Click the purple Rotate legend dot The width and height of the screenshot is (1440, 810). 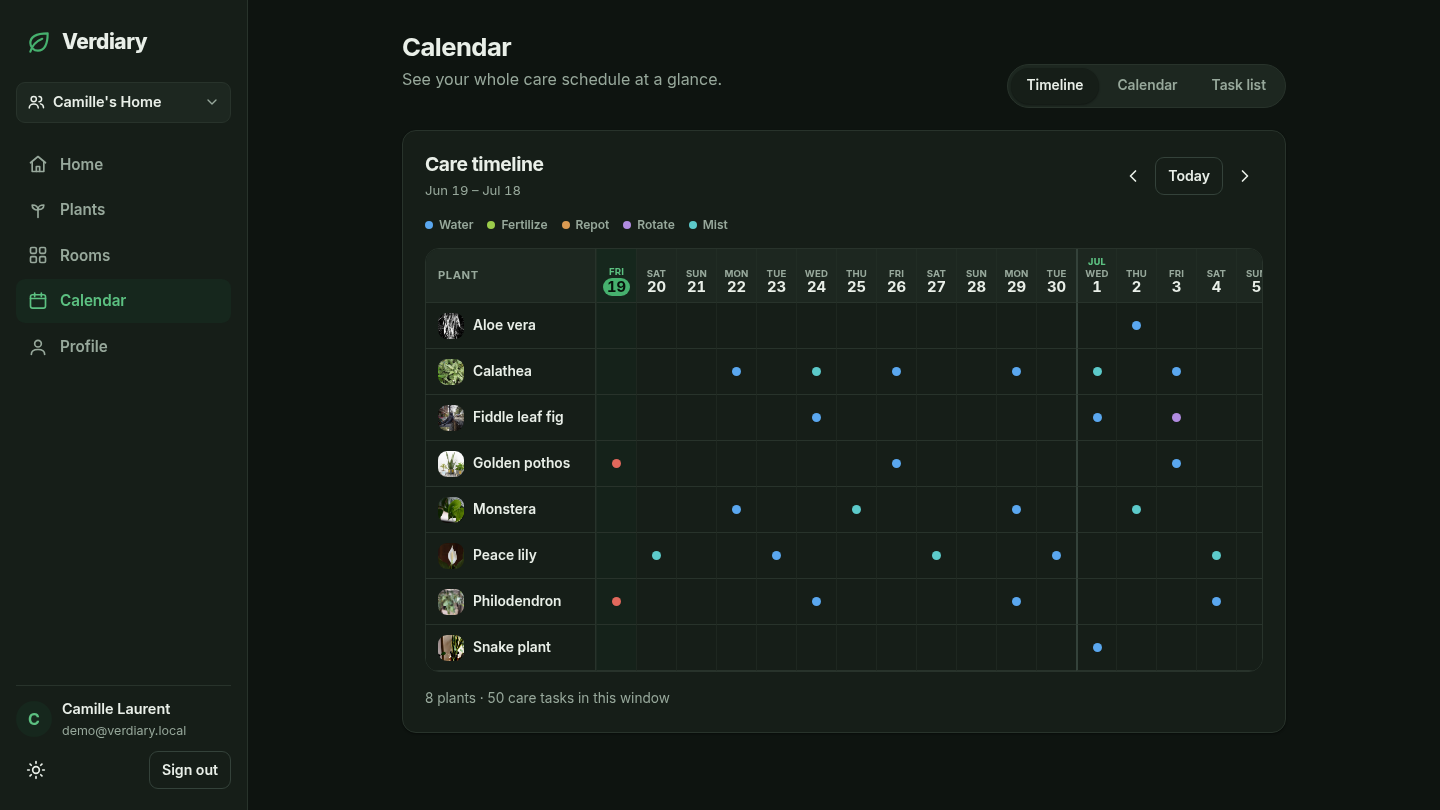[x=627, y=225]
